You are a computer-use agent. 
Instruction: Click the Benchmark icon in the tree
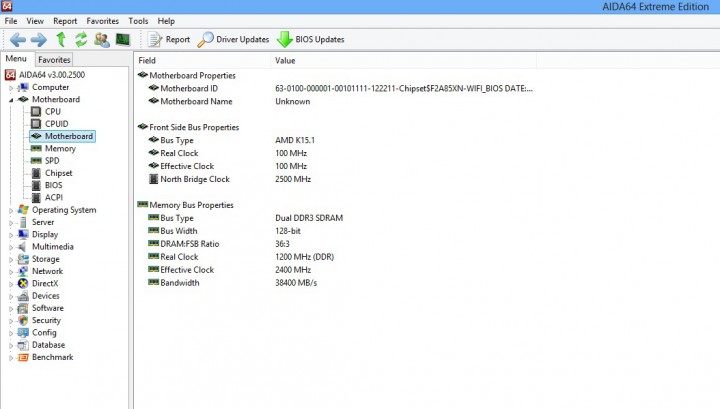pyautogui.click(x=23, y=357)
